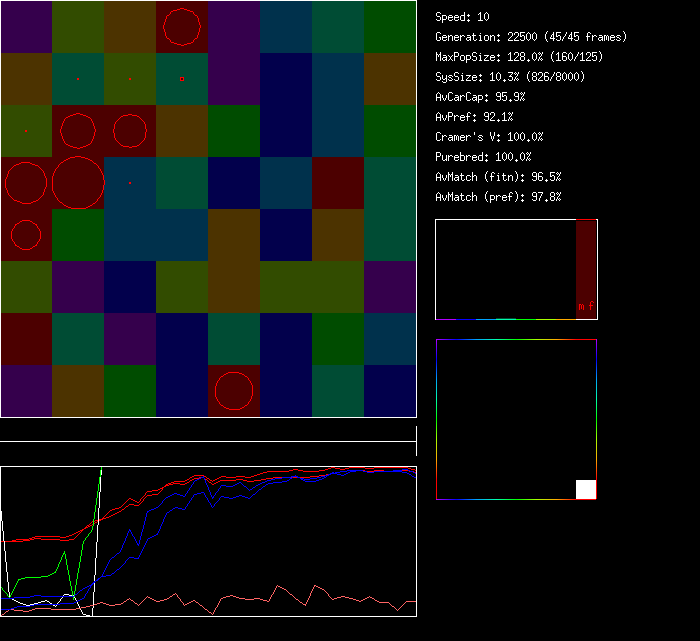
Task: Select the leftmost circle in the fourth row
Action: click(26, 183)
